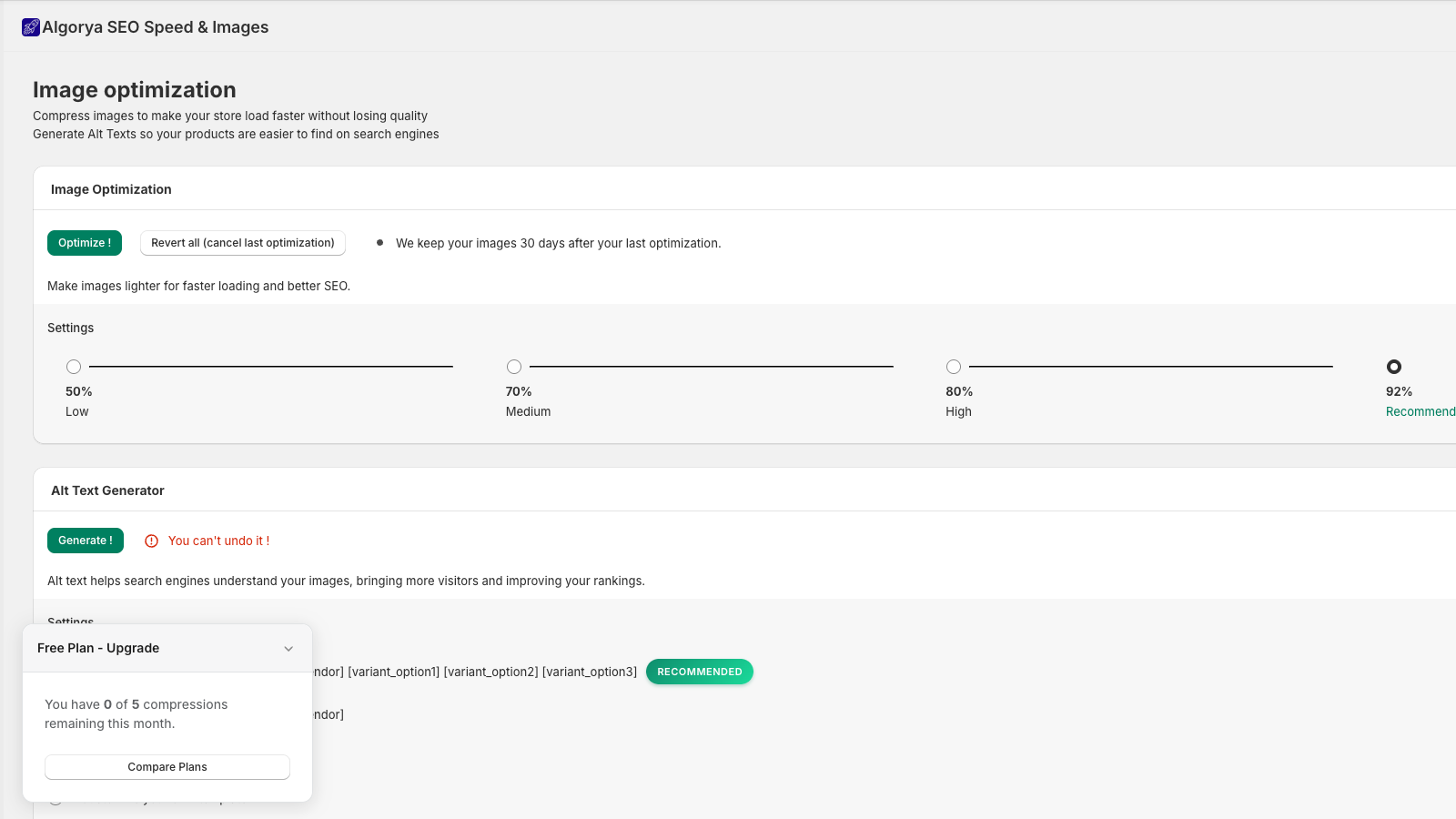Select the 80% High compression radio
This screenshot has height=819, width=1456.
tap(954, 367)
